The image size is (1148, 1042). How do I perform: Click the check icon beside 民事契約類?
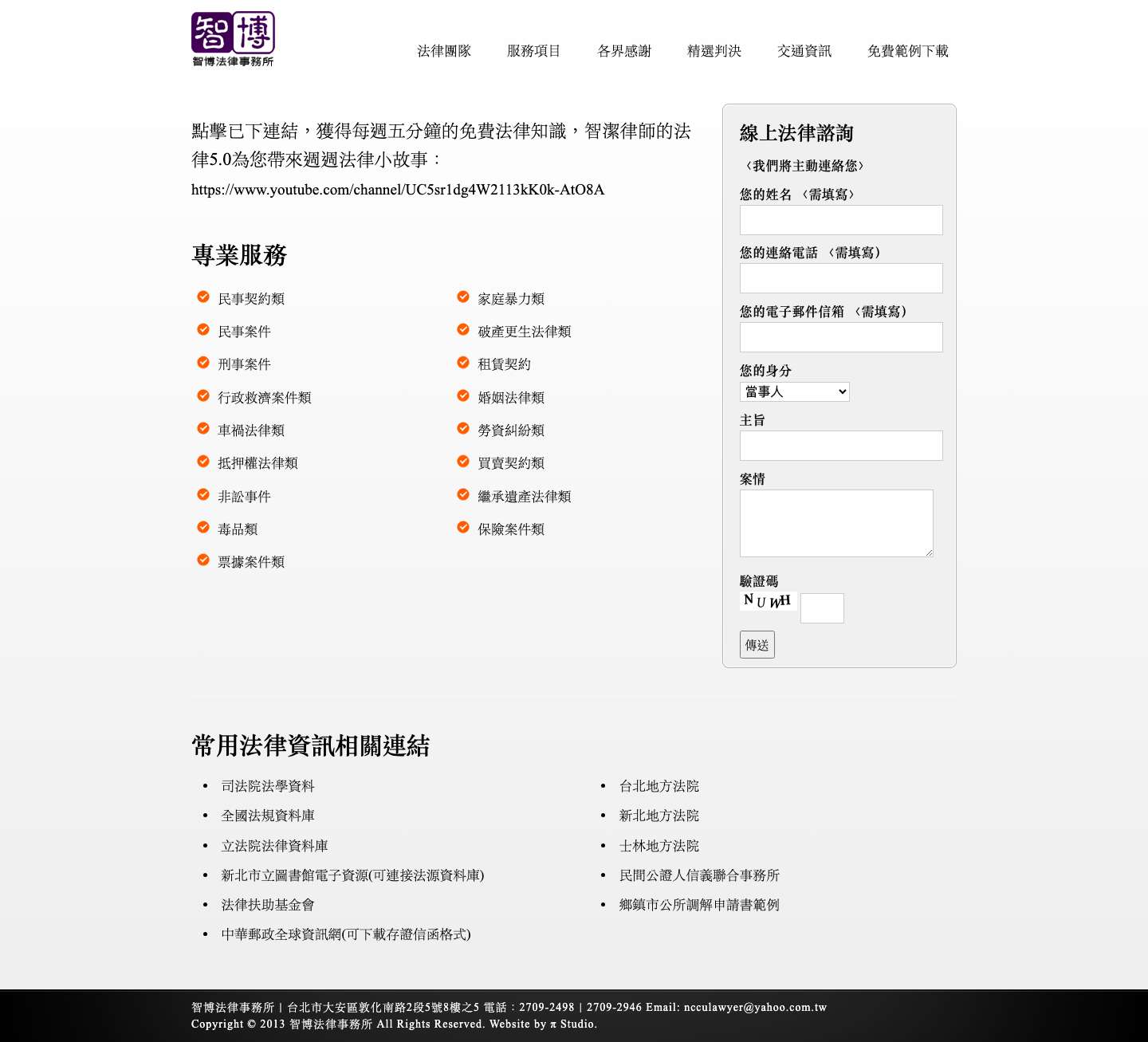203,297
